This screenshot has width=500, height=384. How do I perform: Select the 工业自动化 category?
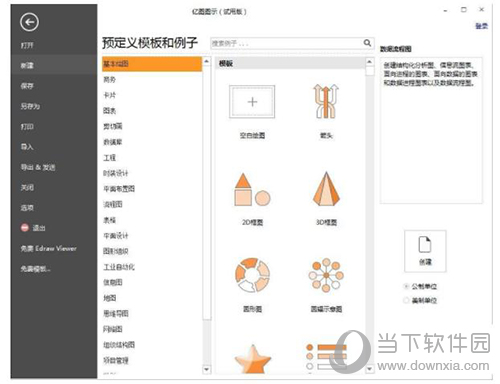point(119,267)
